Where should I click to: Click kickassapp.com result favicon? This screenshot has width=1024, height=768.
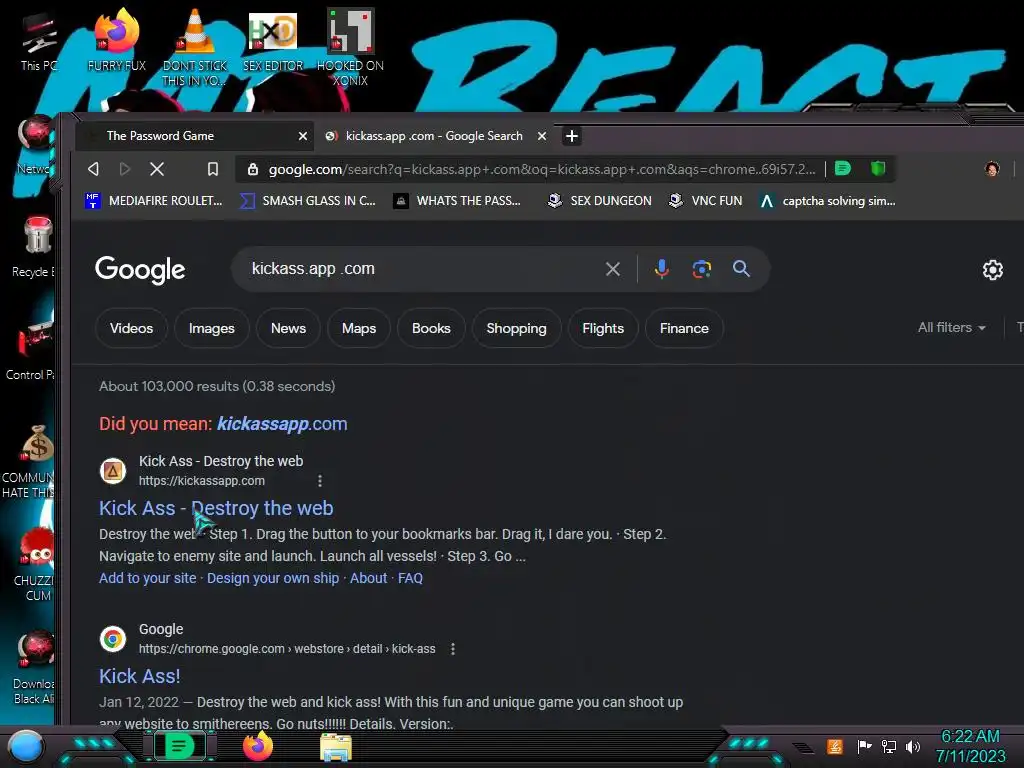click(113, 470)
